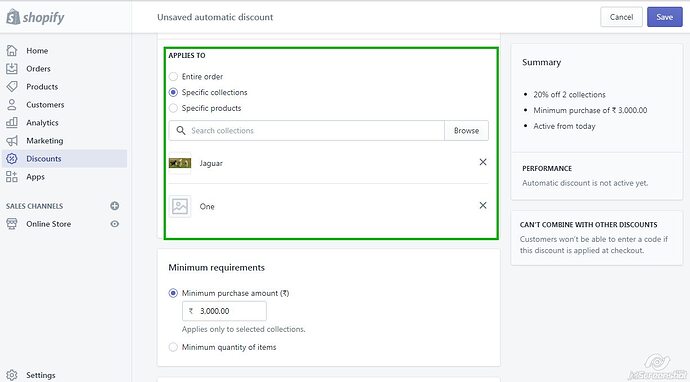This screenshot has height=382, width=690.
Task: Click the Products tag icon
Action: pyautogui.click(x=12, y=87)
